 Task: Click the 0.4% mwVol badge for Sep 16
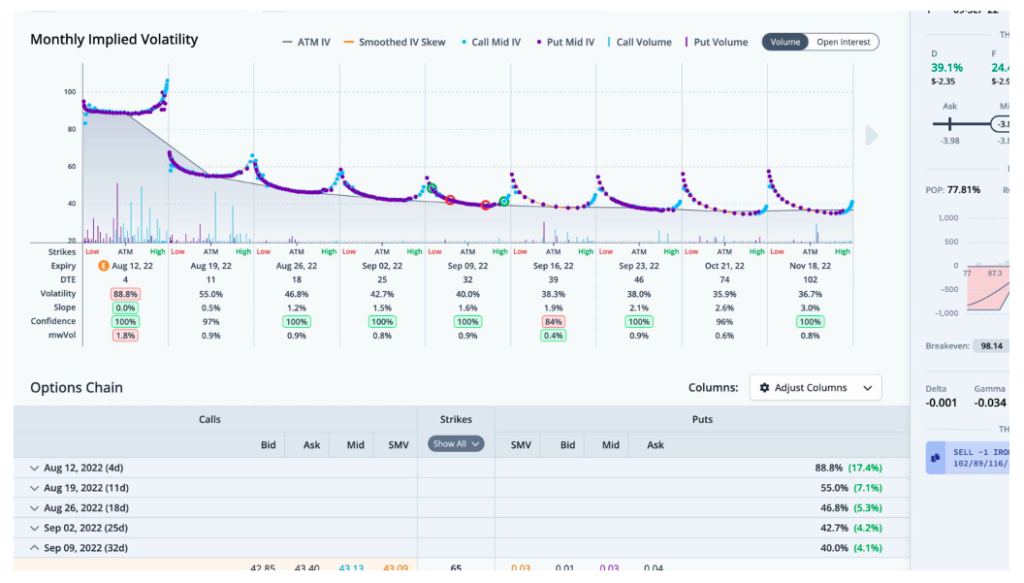coord(553,336)
